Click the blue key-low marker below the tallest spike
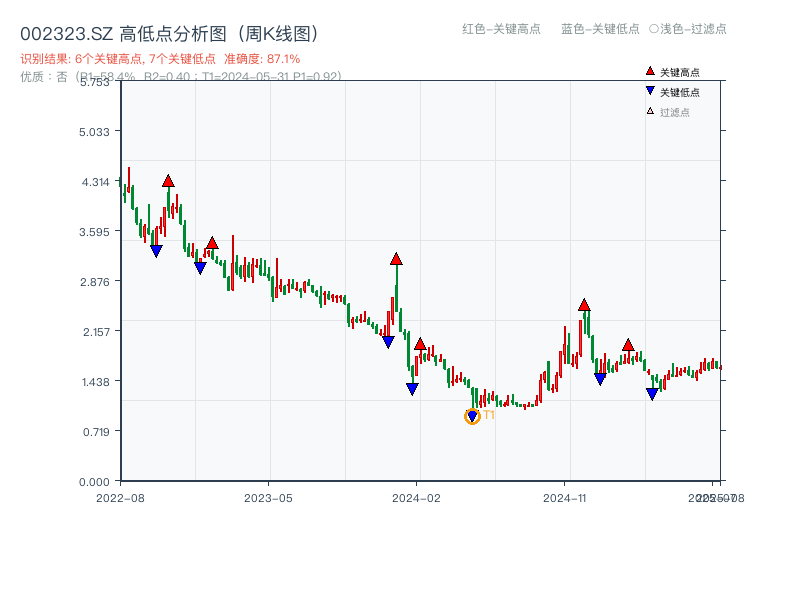The image size is (800, 600). [388, 342]
